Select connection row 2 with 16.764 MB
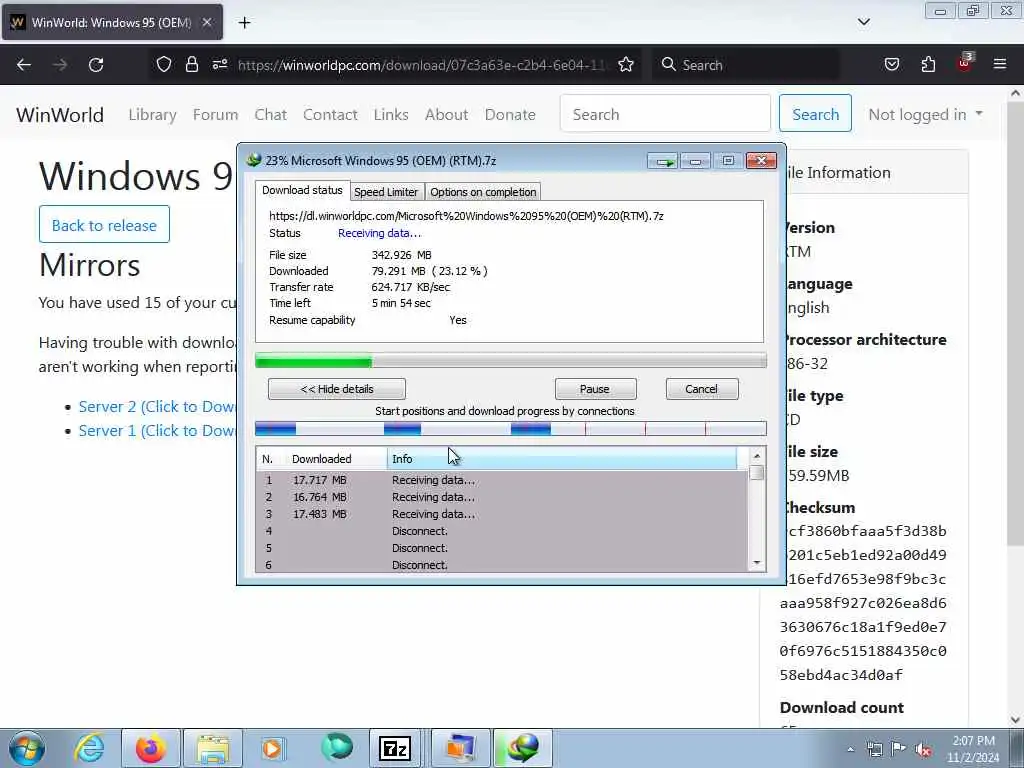The width and height of the screenshot is (1024, 768). coord(502,497)
